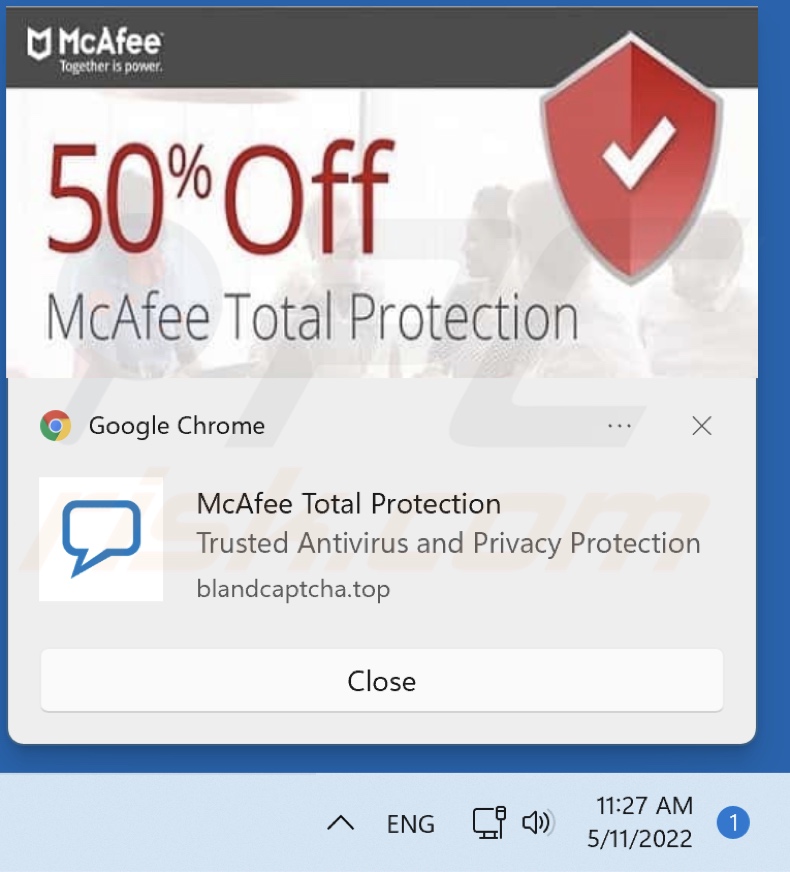Open the three-dot notification options menu
The height and width of the screenshot is (872, 790).
pos(619,426)
